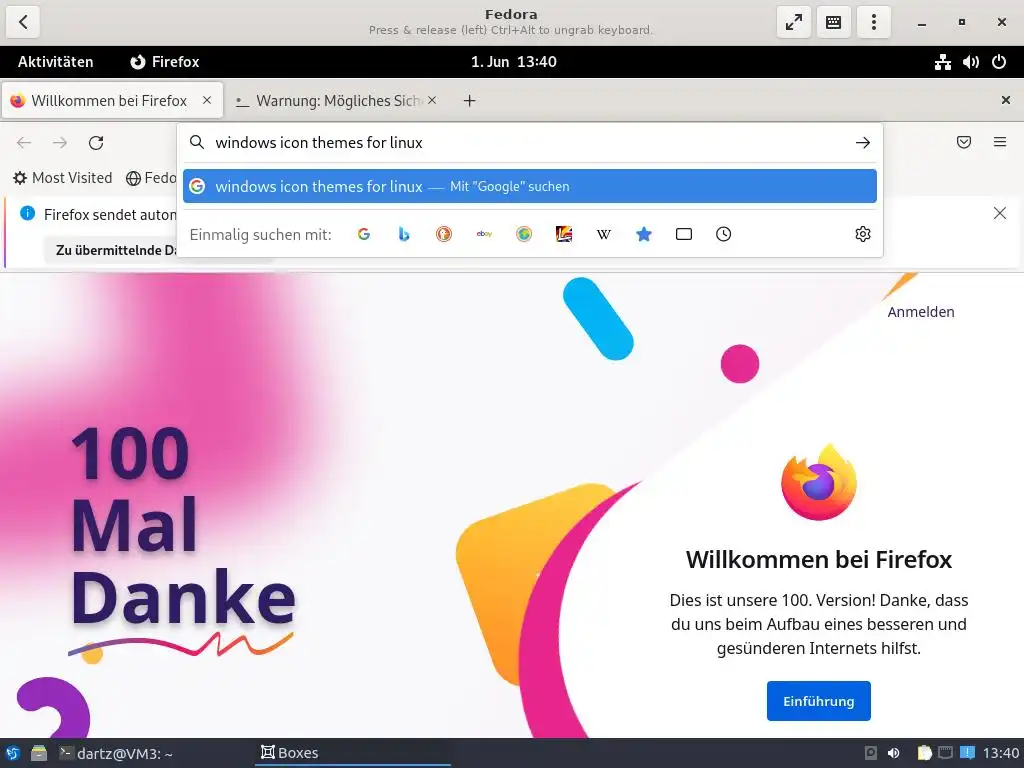This screenshot has width=1024, height=768.
Task: Search once with eBay
Action: point(484,234)
